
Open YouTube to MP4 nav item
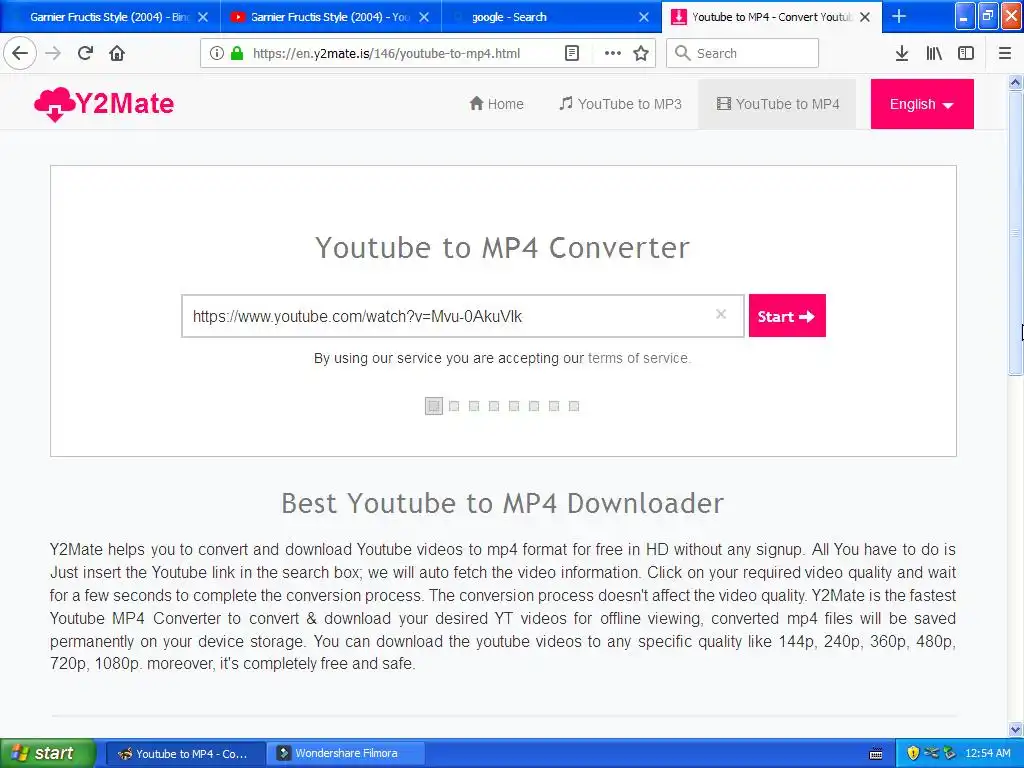(x=777, y=104)
